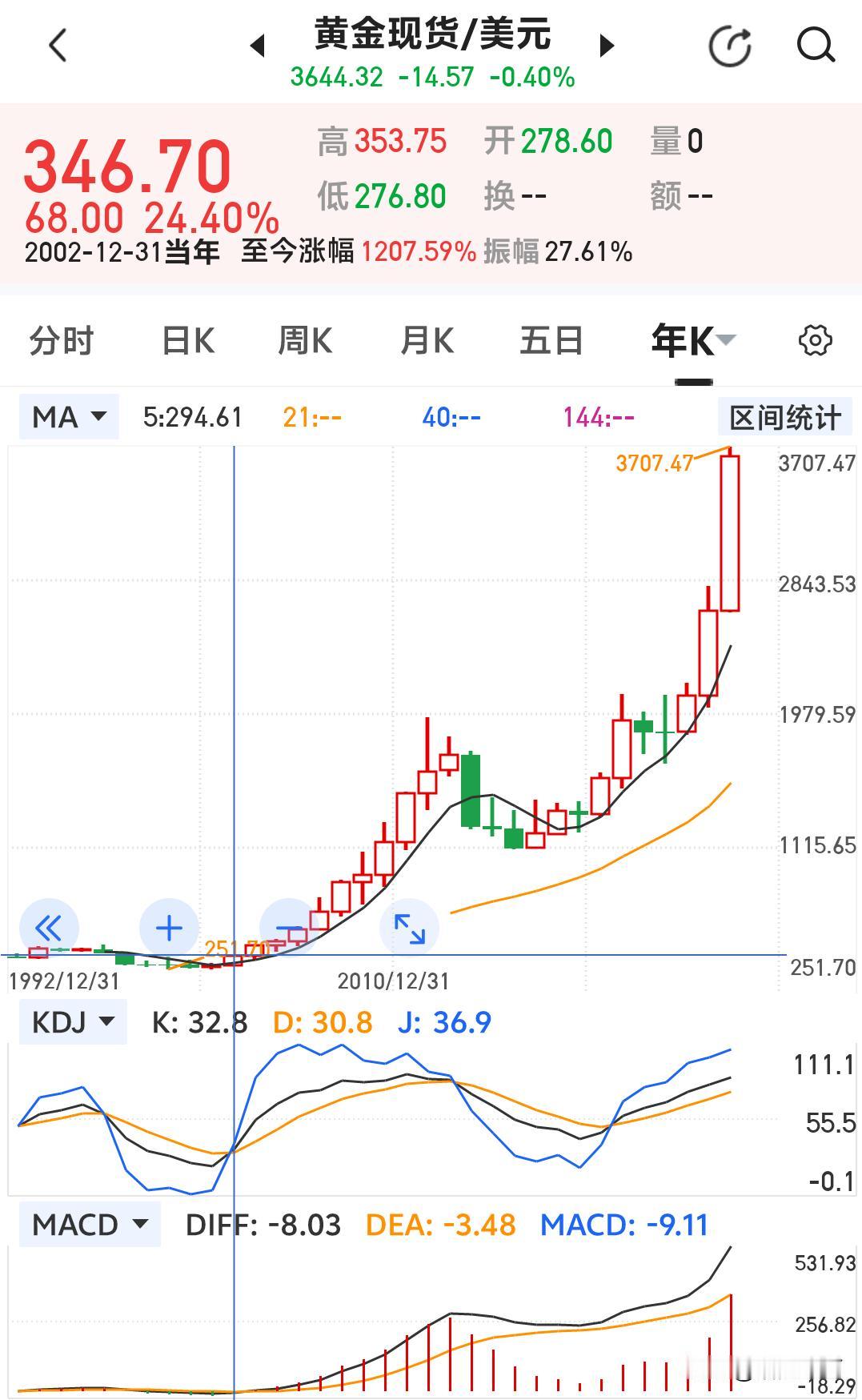862x1400 pixels.
Task: Tap the KDJ D: 30.8 value
Action: pyautogui.click(x=323, y=1022)
